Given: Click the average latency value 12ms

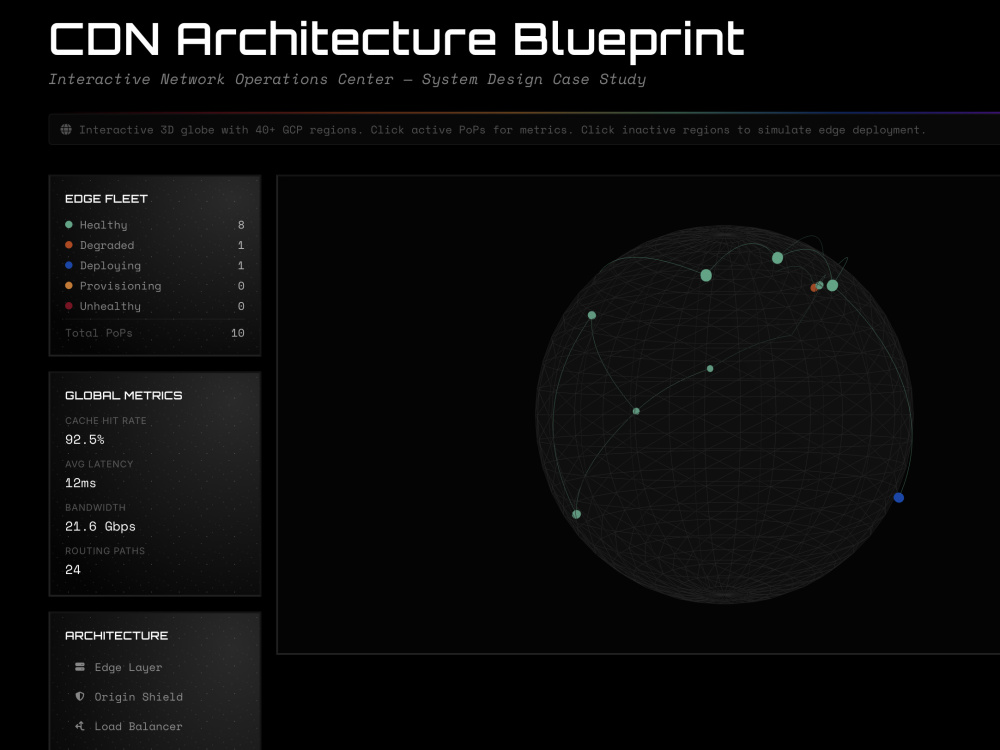Looking at the screenshot, I should pyautogui.click(x=80, y=483).
